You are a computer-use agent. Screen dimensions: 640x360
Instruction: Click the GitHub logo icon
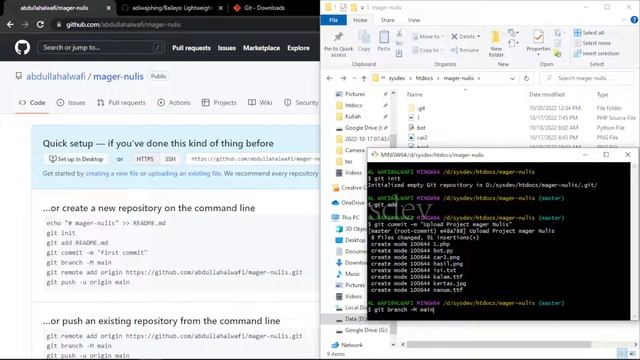[22, 48]
